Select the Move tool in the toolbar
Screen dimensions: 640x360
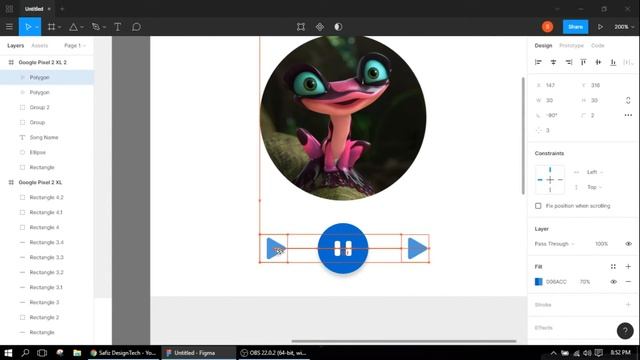tap(28, 27)
